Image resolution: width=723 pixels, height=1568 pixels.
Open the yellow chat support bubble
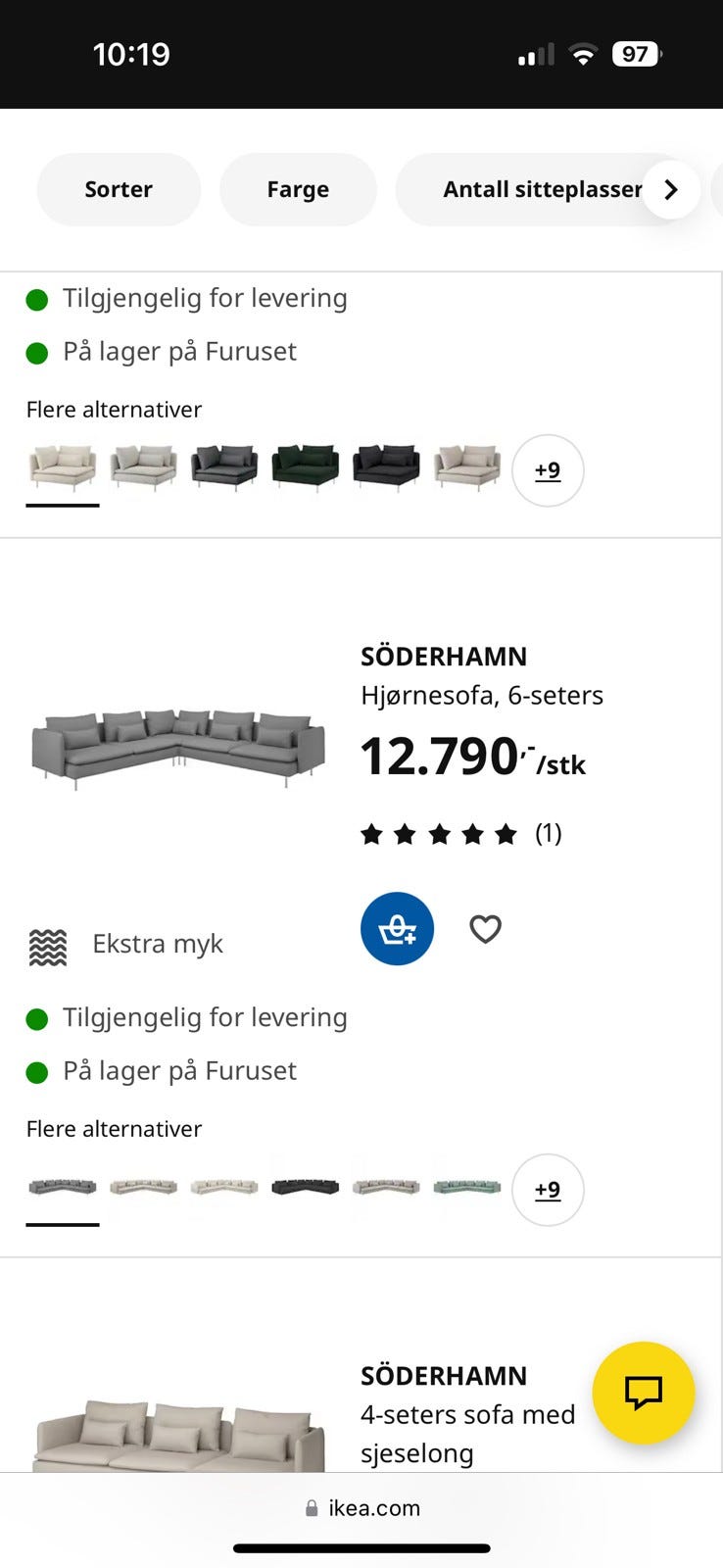[x=644, y=1392]
